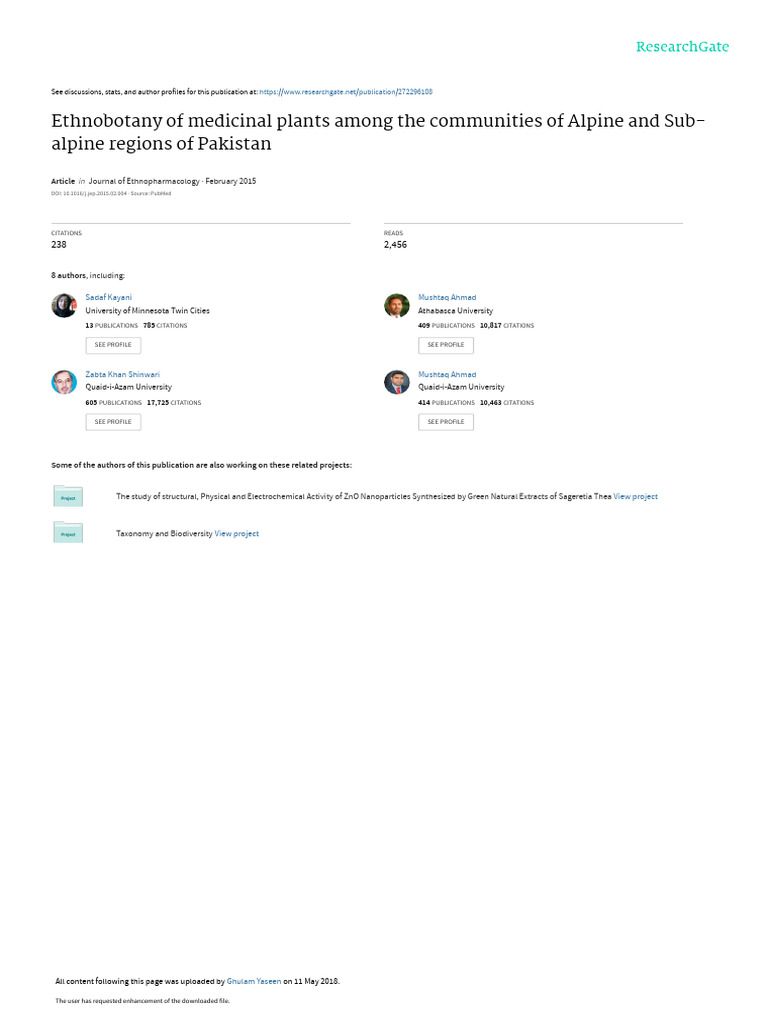Click the ResearchGate logo
This screenshot has height=1024, width=768.
pos(683,47)
